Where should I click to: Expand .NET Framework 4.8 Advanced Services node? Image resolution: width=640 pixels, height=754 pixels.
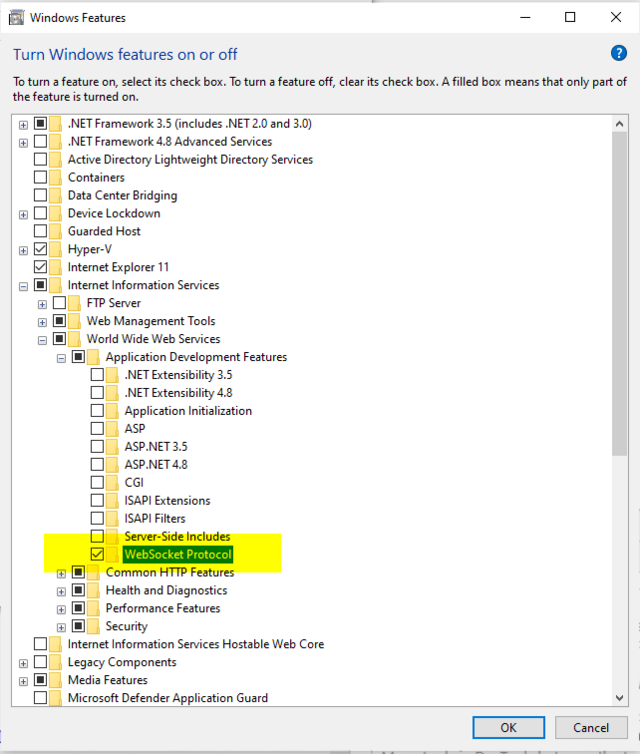(23, 143)
